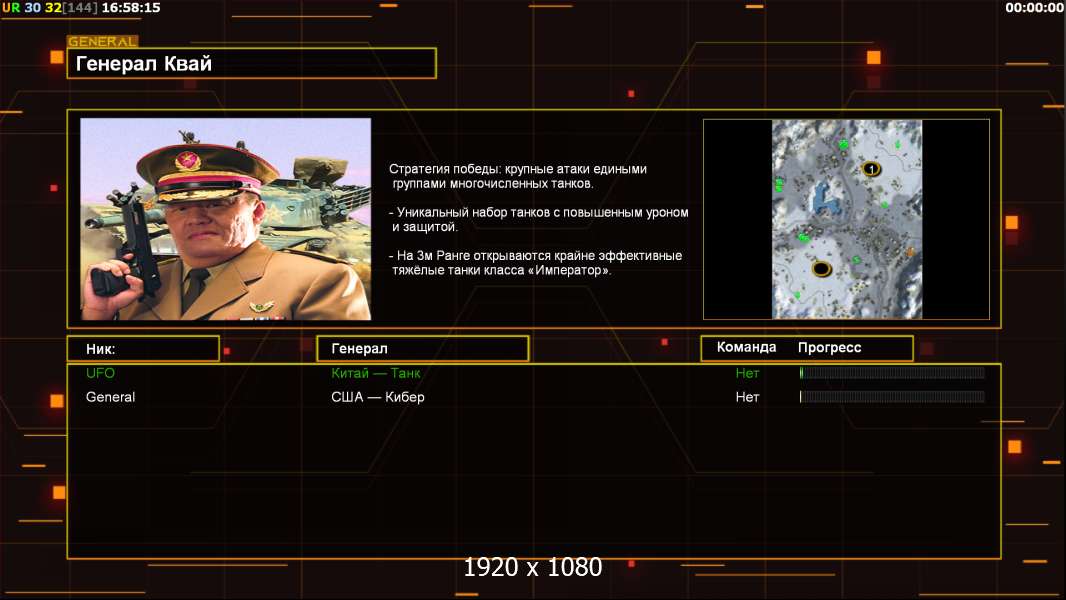Click the small 'GENERAL' label tag

(x=103, y=41)
